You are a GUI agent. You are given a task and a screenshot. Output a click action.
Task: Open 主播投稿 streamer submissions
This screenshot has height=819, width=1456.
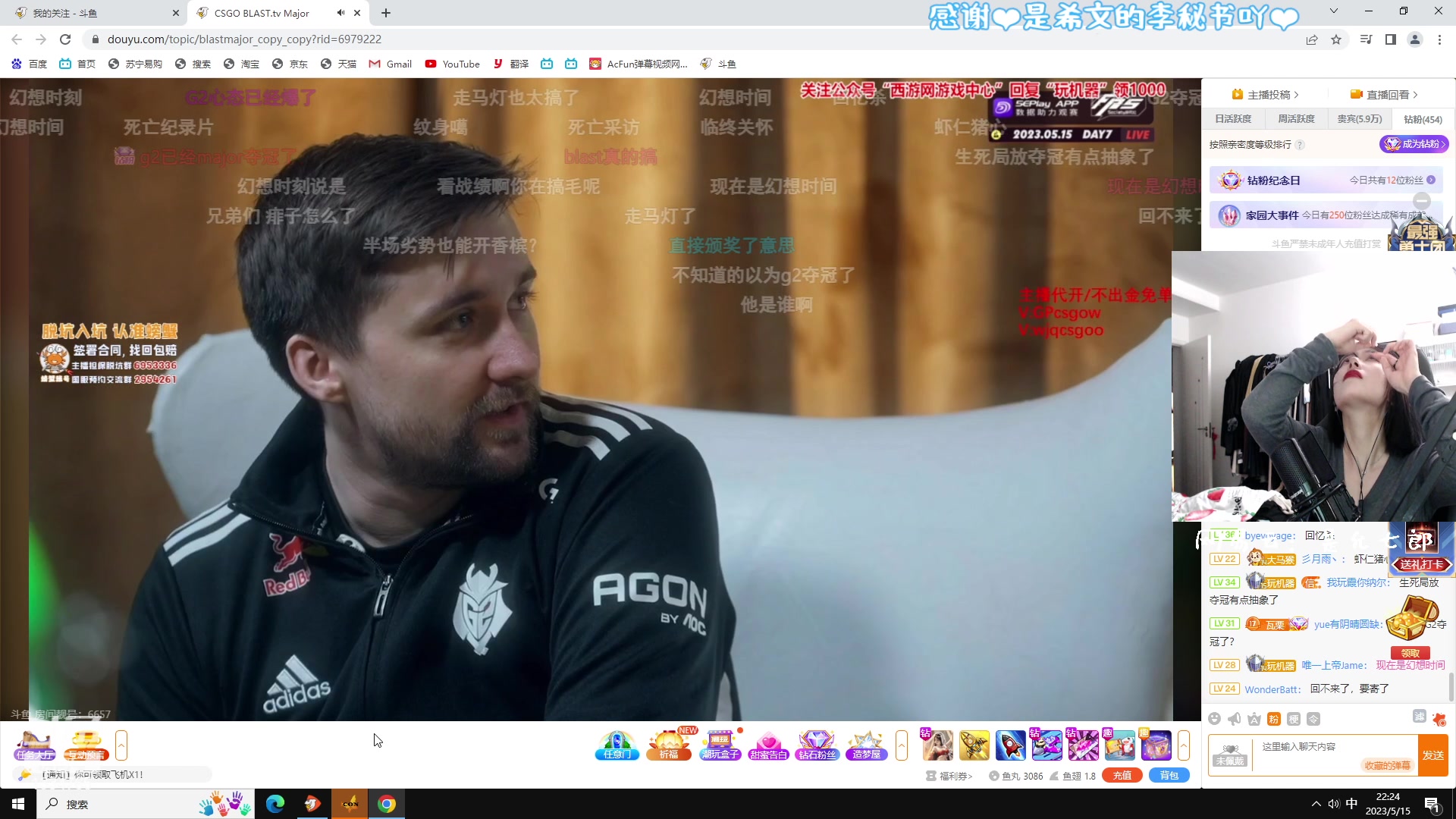[x=1266, y=95]
